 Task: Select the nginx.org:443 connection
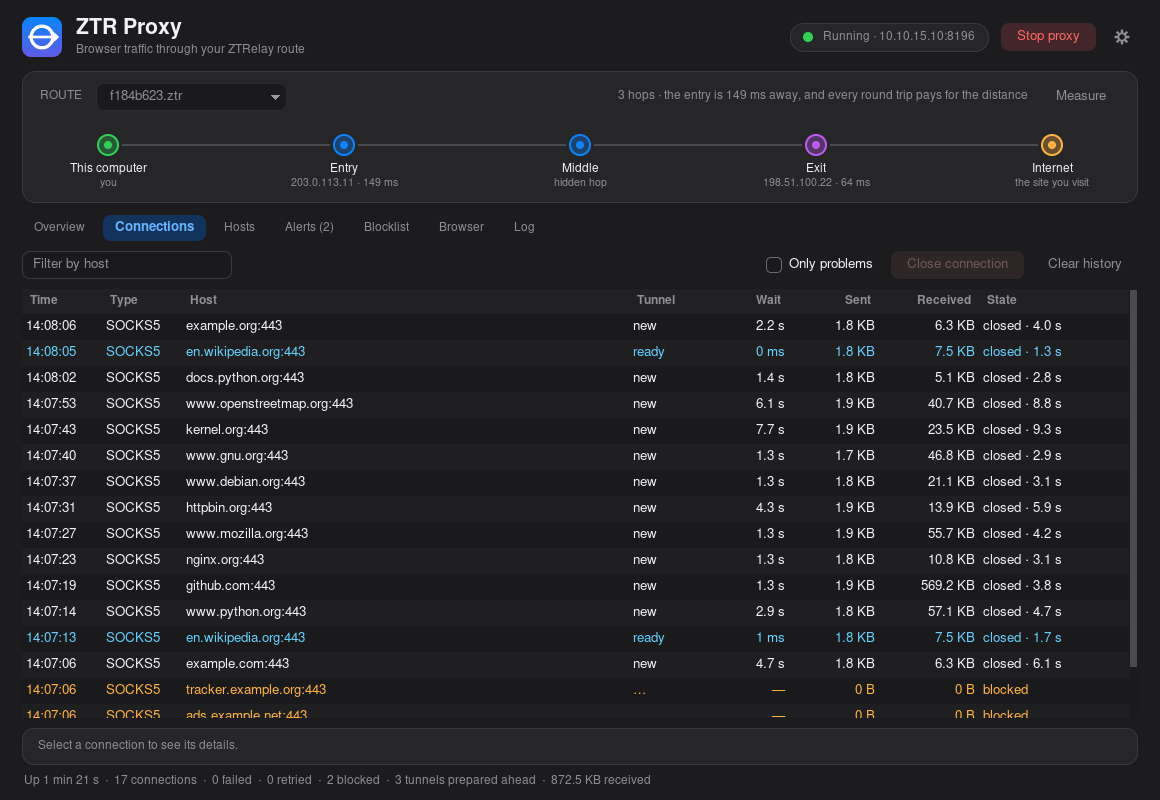(x=576, y=560)
